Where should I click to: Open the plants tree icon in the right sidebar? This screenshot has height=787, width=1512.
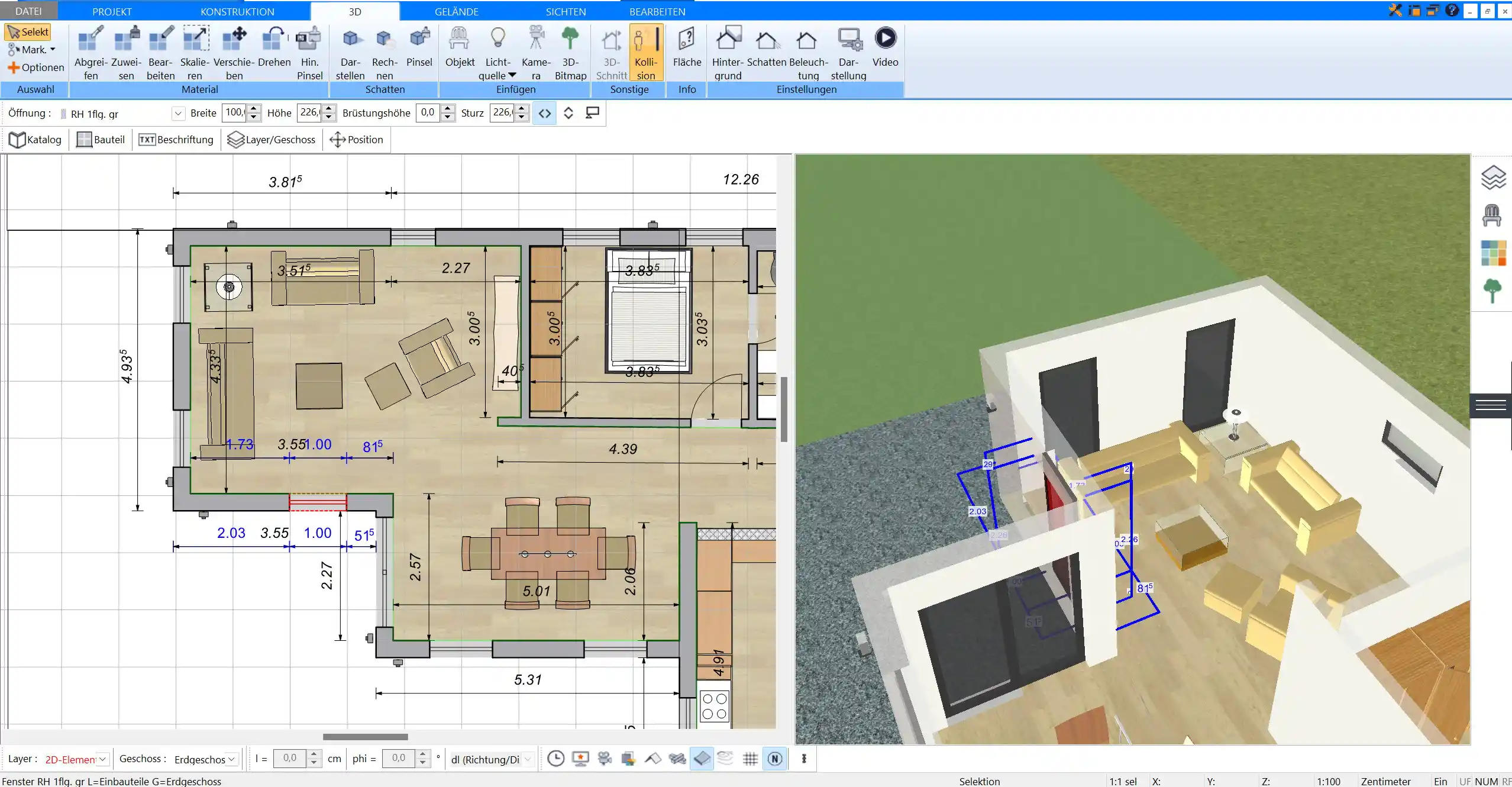[x=1492, y=291]
